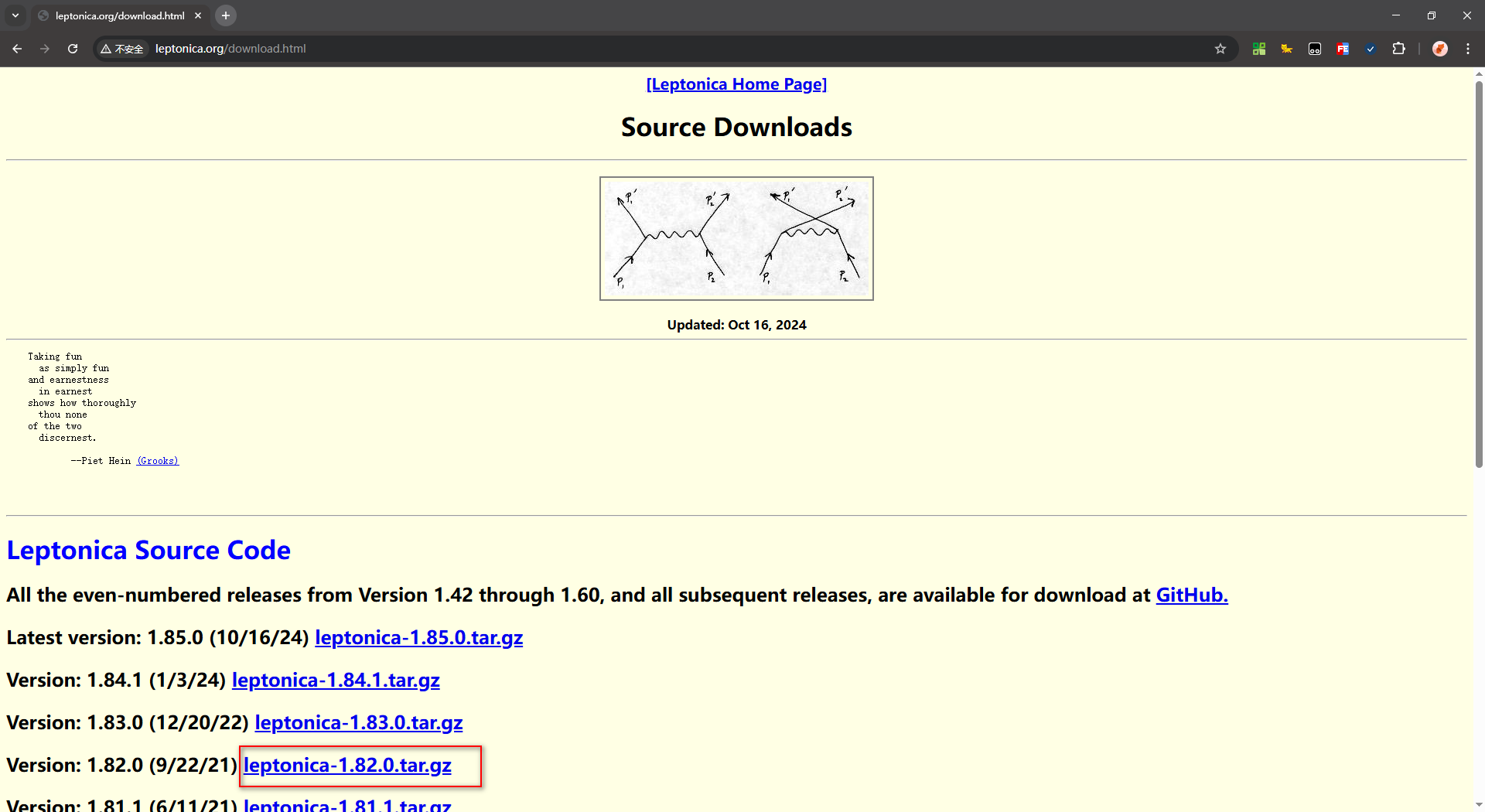Select the leptonica.org/download.html tab
This screenshot has width=1485, height=812.
pos(120,15)
